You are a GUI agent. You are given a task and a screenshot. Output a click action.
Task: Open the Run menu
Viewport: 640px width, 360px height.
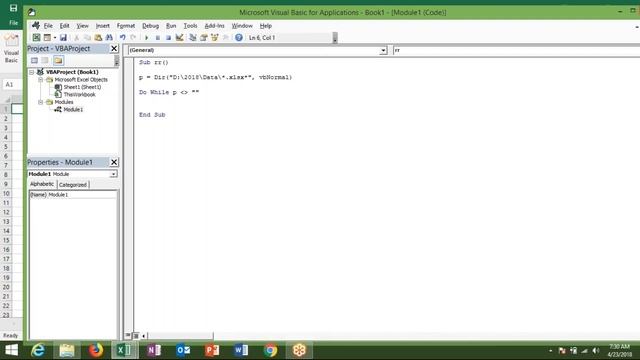[171, 26]
